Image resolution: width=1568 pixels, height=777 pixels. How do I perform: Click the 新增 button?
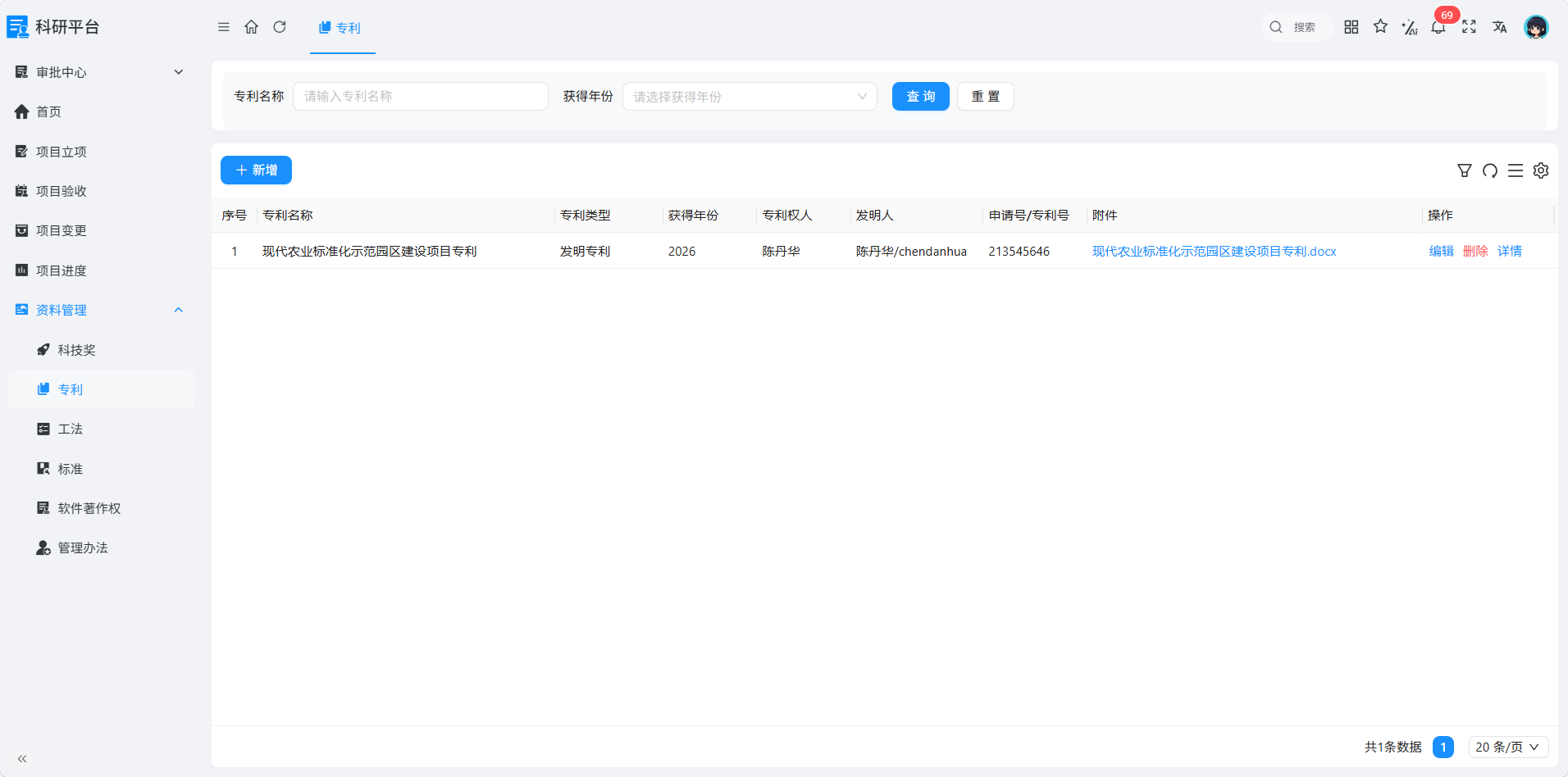pyautogui.click(x=256, y=170)
